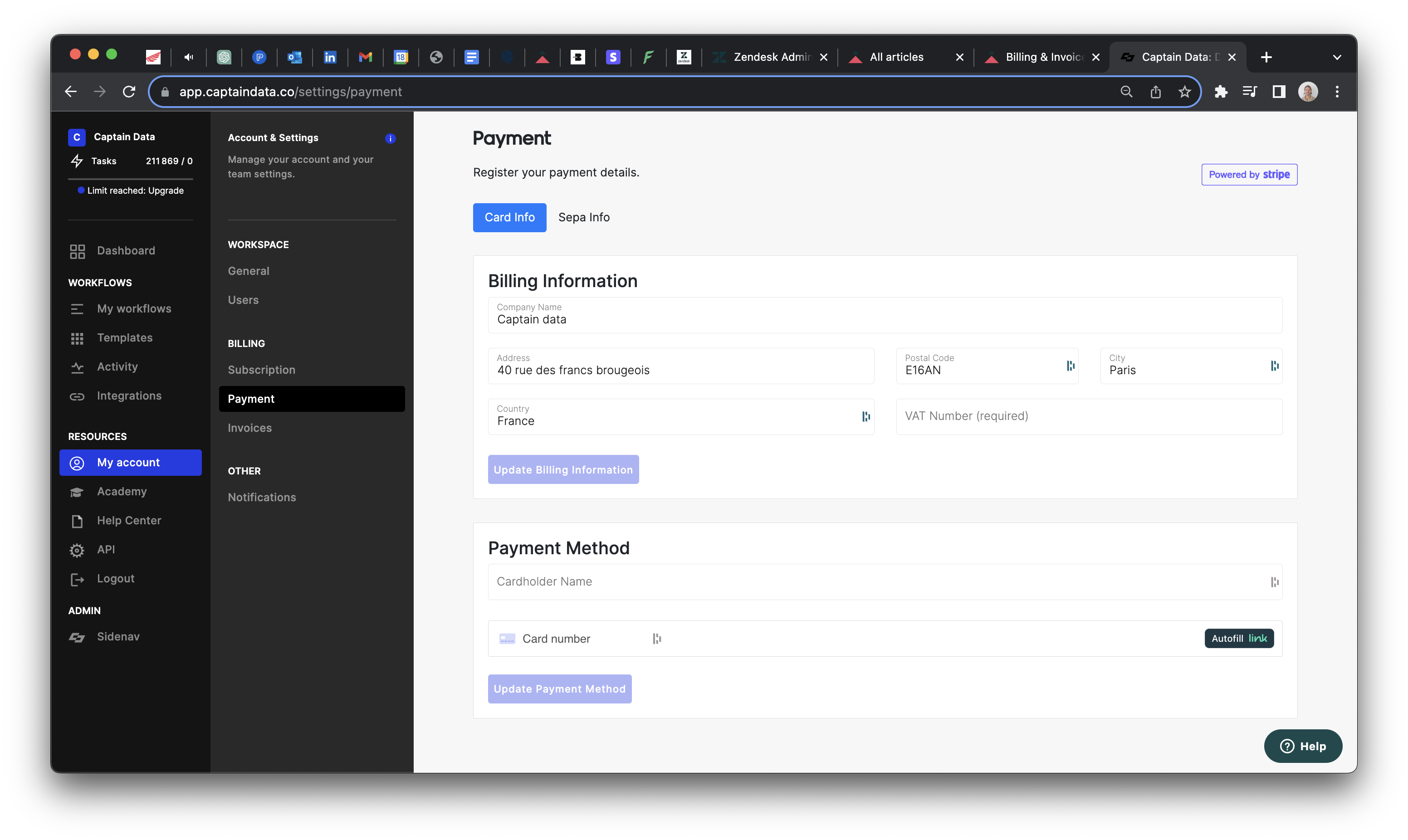Click the Powered by stripe badge

pyautogui.click(x=1249, y=175)
